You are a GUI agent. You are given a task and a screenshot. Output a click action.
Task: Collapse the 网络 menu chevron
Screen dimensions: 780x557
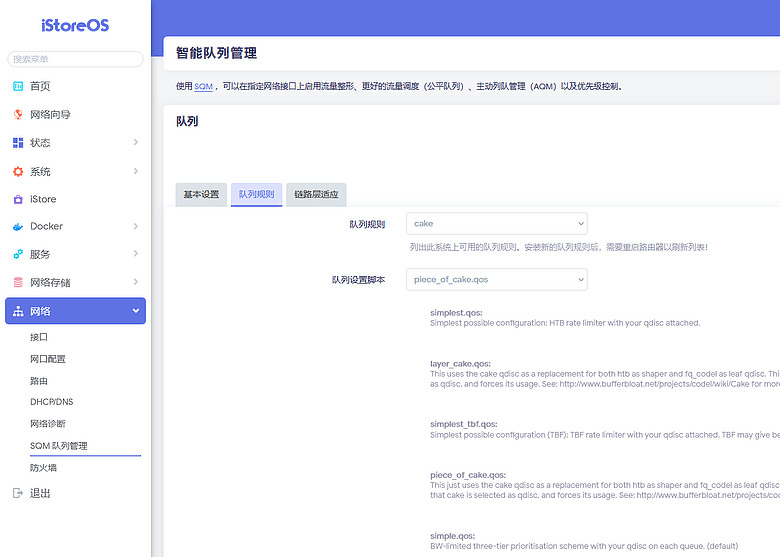point(136,311)
